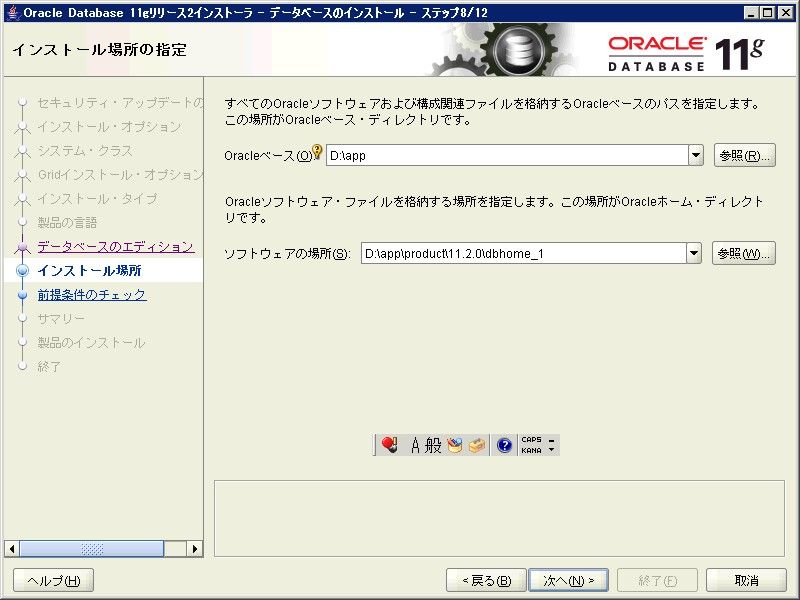Screen dimensions: 800x600
Task: Click into the ソフトウェアの場所 text field
Action: [x=520, y=253]
